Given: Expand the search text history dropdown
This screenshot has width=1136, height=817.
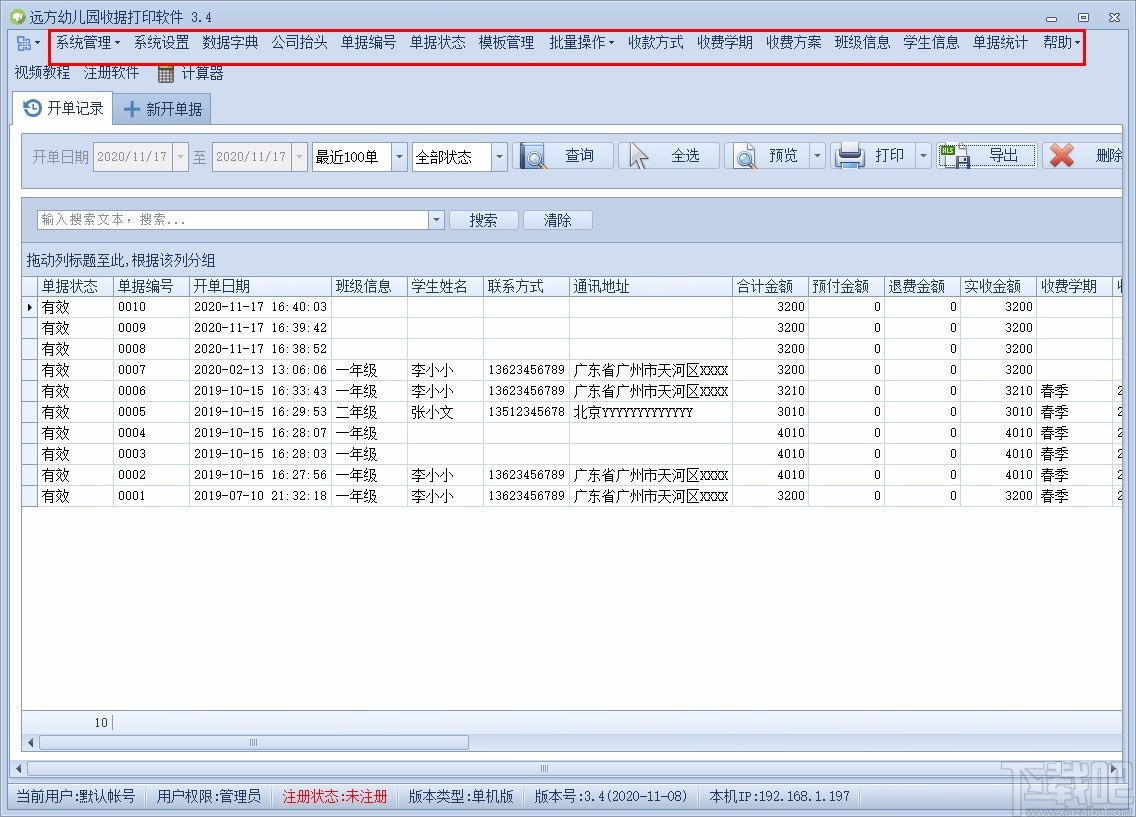Looking at the screenshot, I should 436,219.
